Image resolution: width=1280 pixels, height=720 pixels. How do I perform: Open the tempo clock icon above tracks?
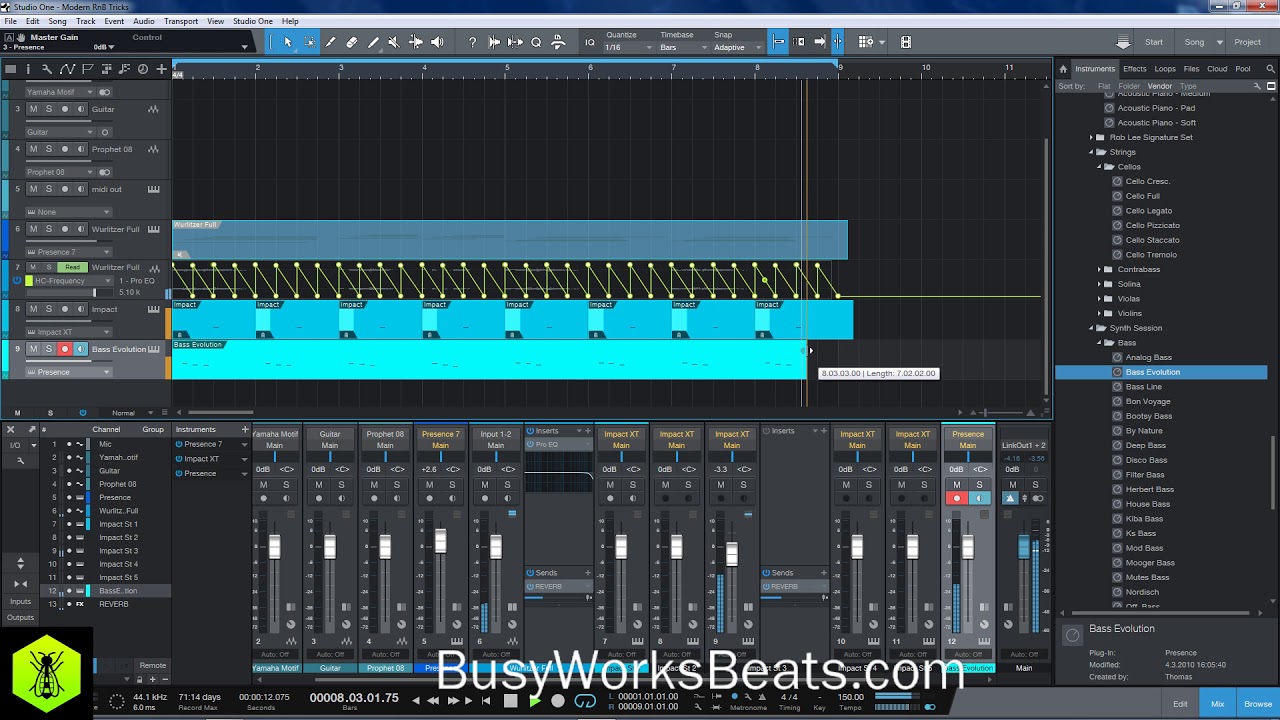pos(143,69)
